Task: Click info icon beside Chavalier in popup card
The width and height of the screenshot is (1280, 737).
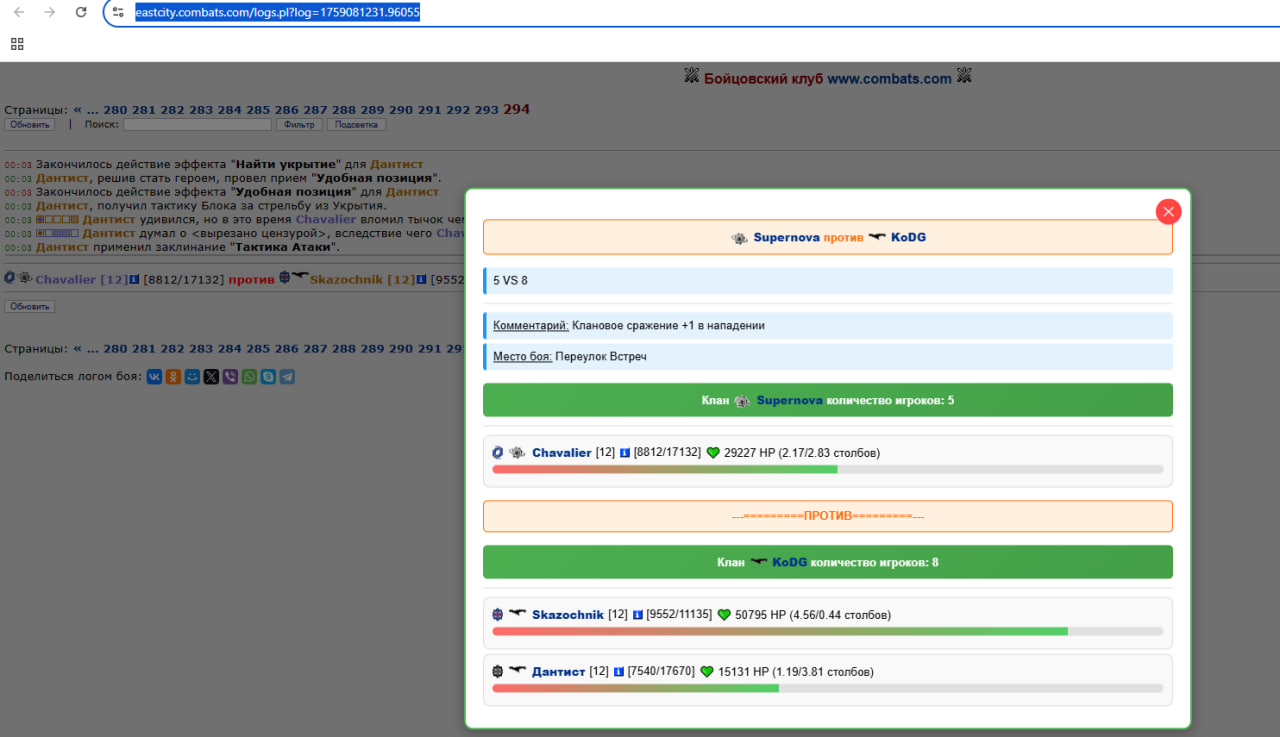Action: coord(625,453)
